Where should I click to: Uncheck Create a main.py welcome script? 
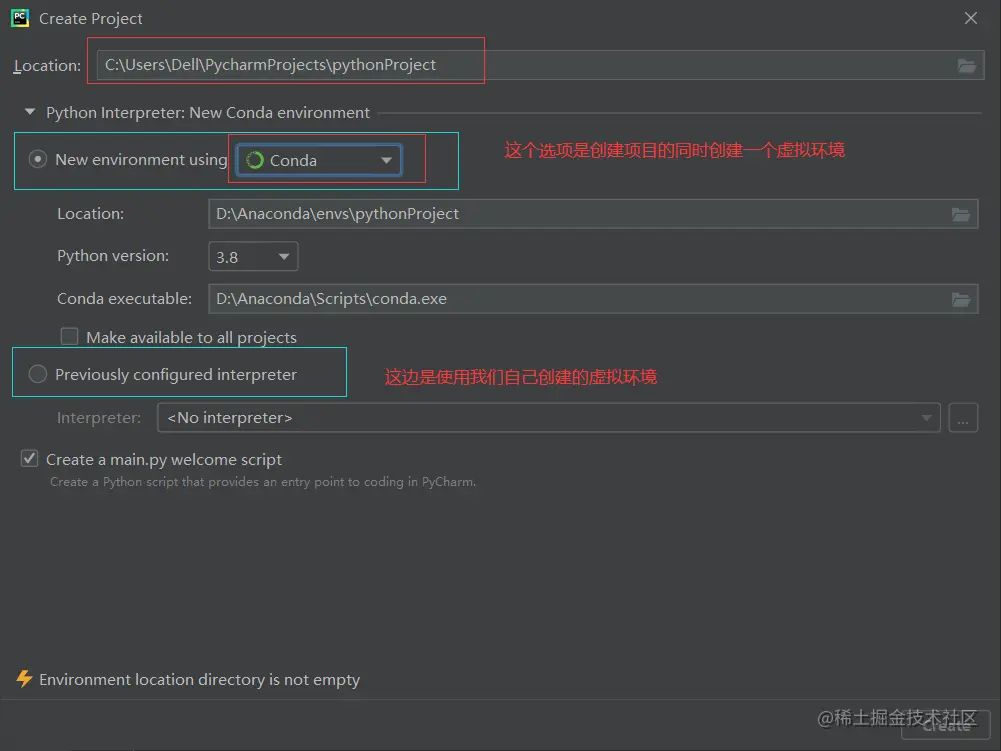point(29,459)
